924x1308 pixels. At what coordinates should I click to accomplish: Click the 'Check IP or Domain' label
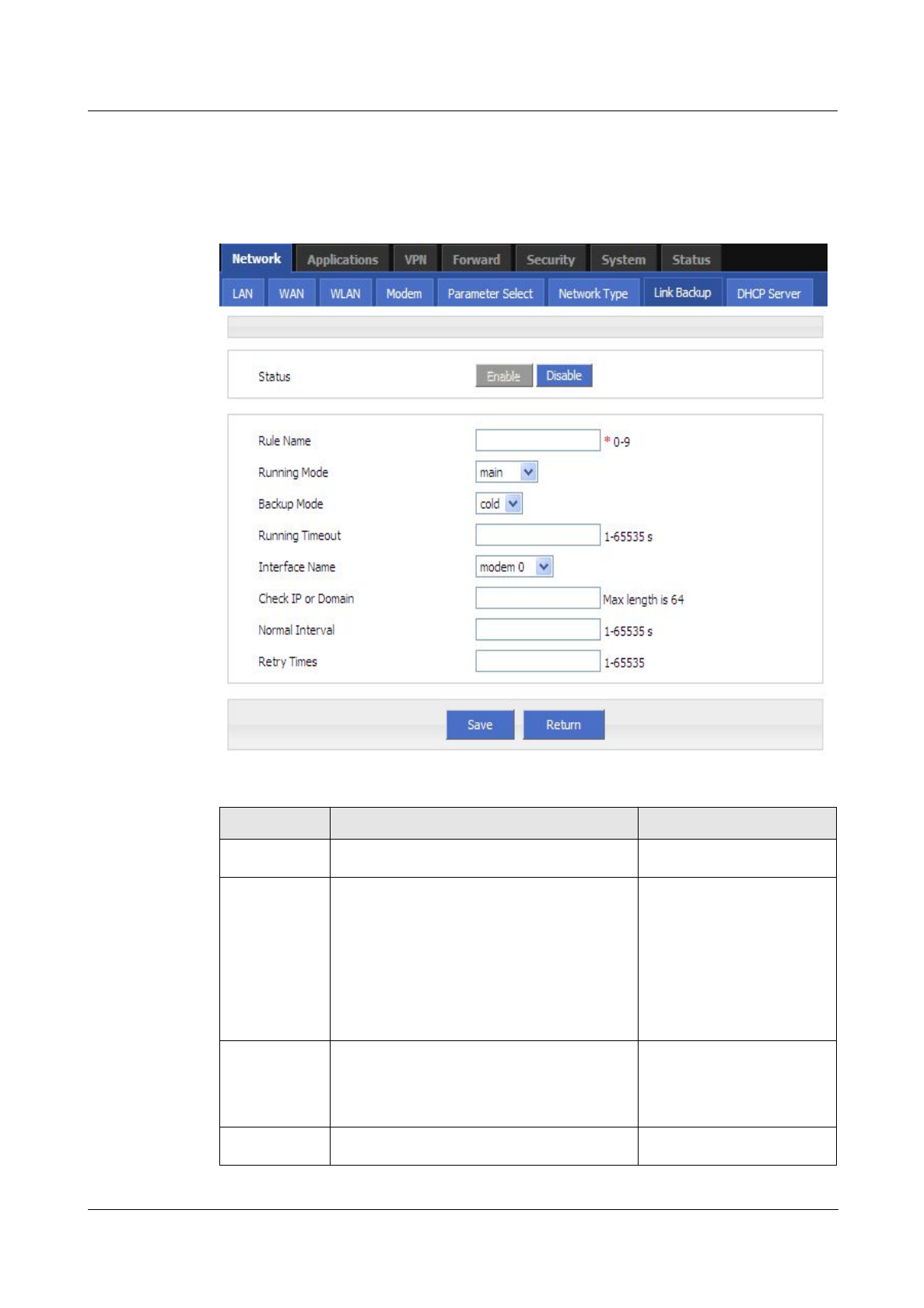point(306,598)
